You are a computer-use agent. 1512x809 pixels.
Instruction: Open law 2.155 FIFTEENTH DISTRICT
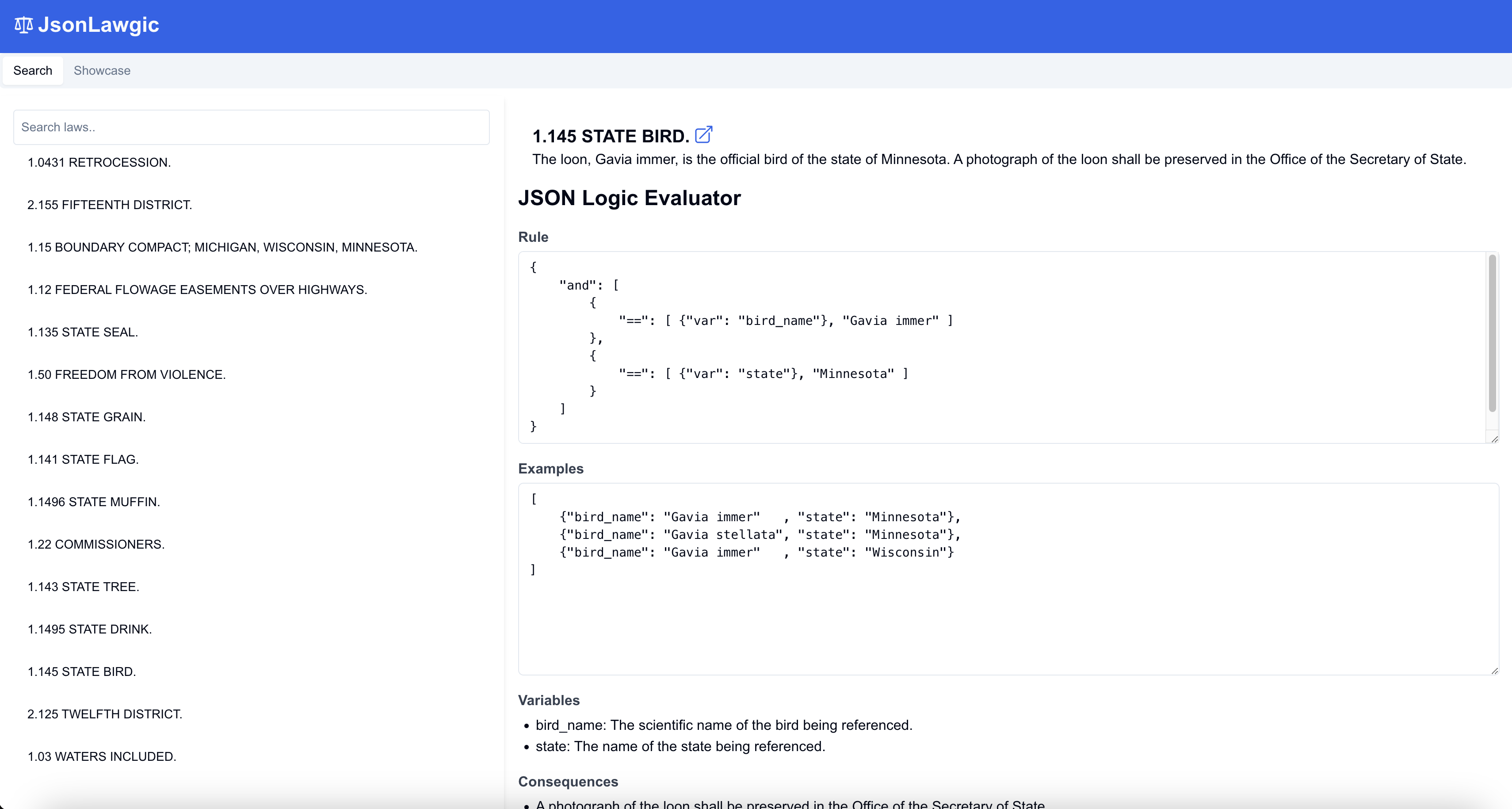(x=110, y=205)
